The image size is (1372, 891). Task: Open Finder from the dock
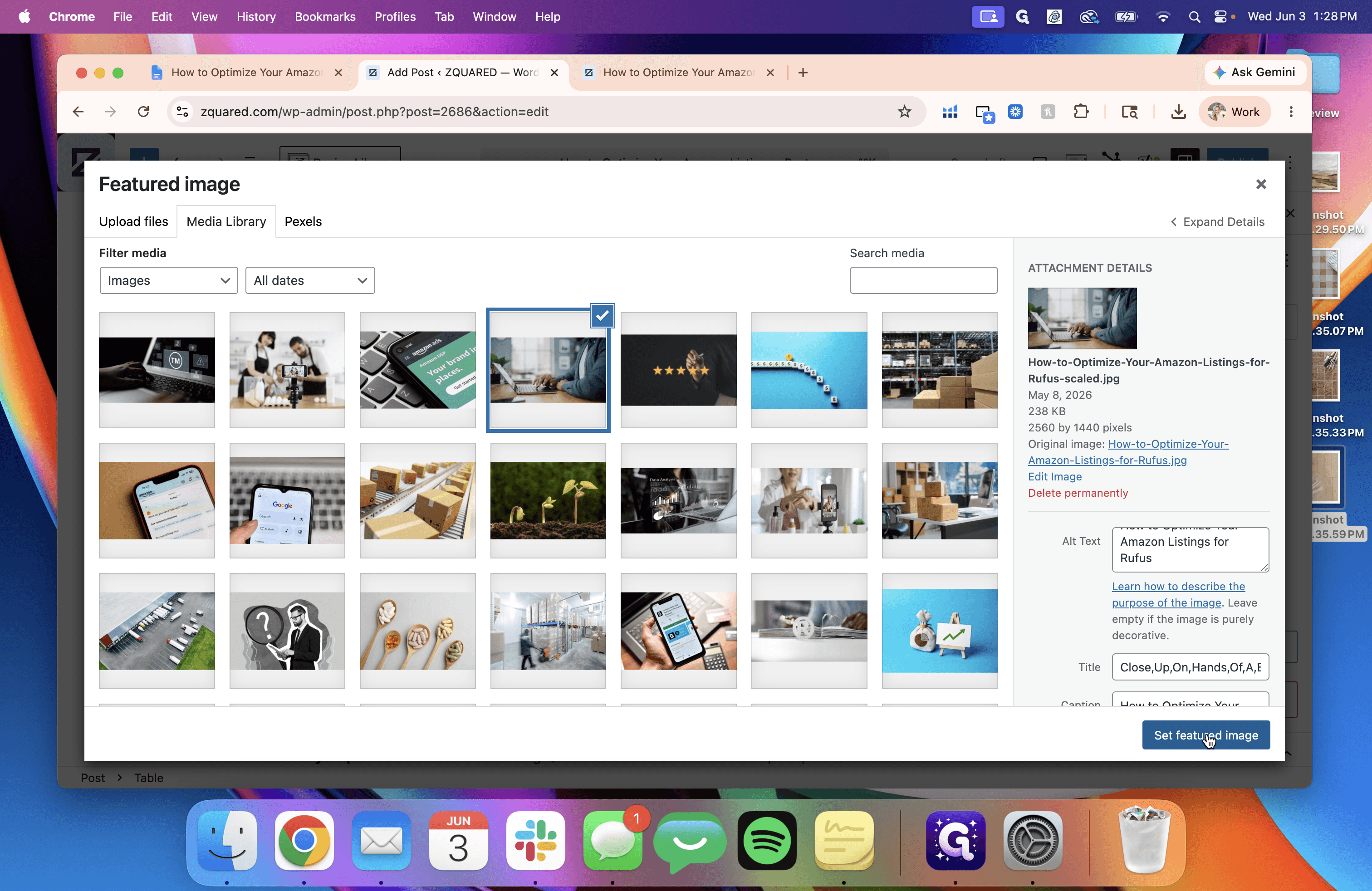click(x=227, y=840)
